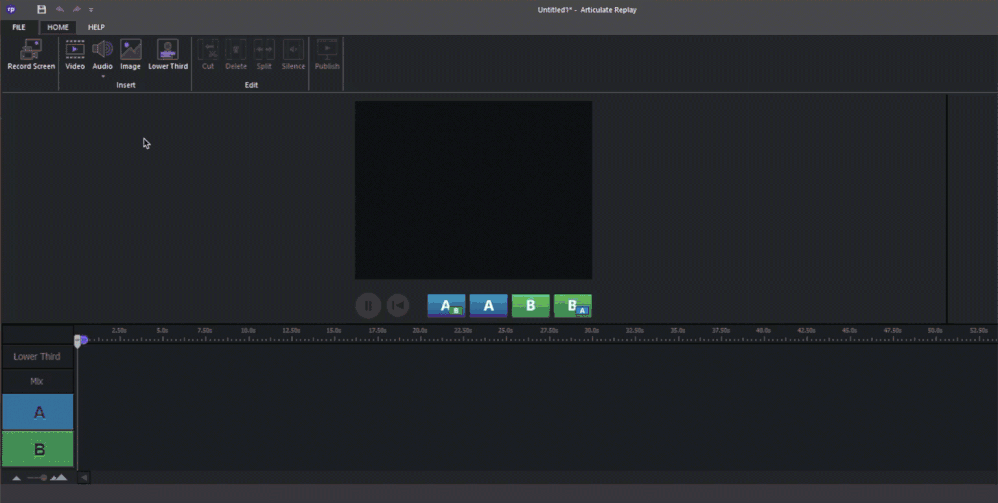Start a new screen recording with Record Screen

(31, 55)
